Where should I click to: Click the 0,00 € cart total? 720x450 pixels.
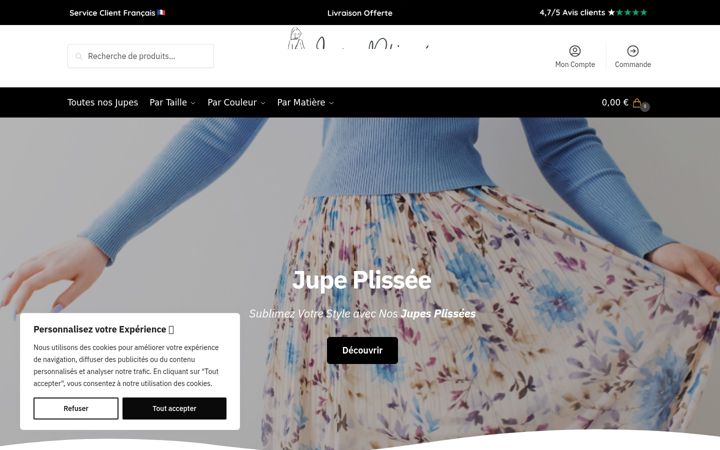coord(615,102)
